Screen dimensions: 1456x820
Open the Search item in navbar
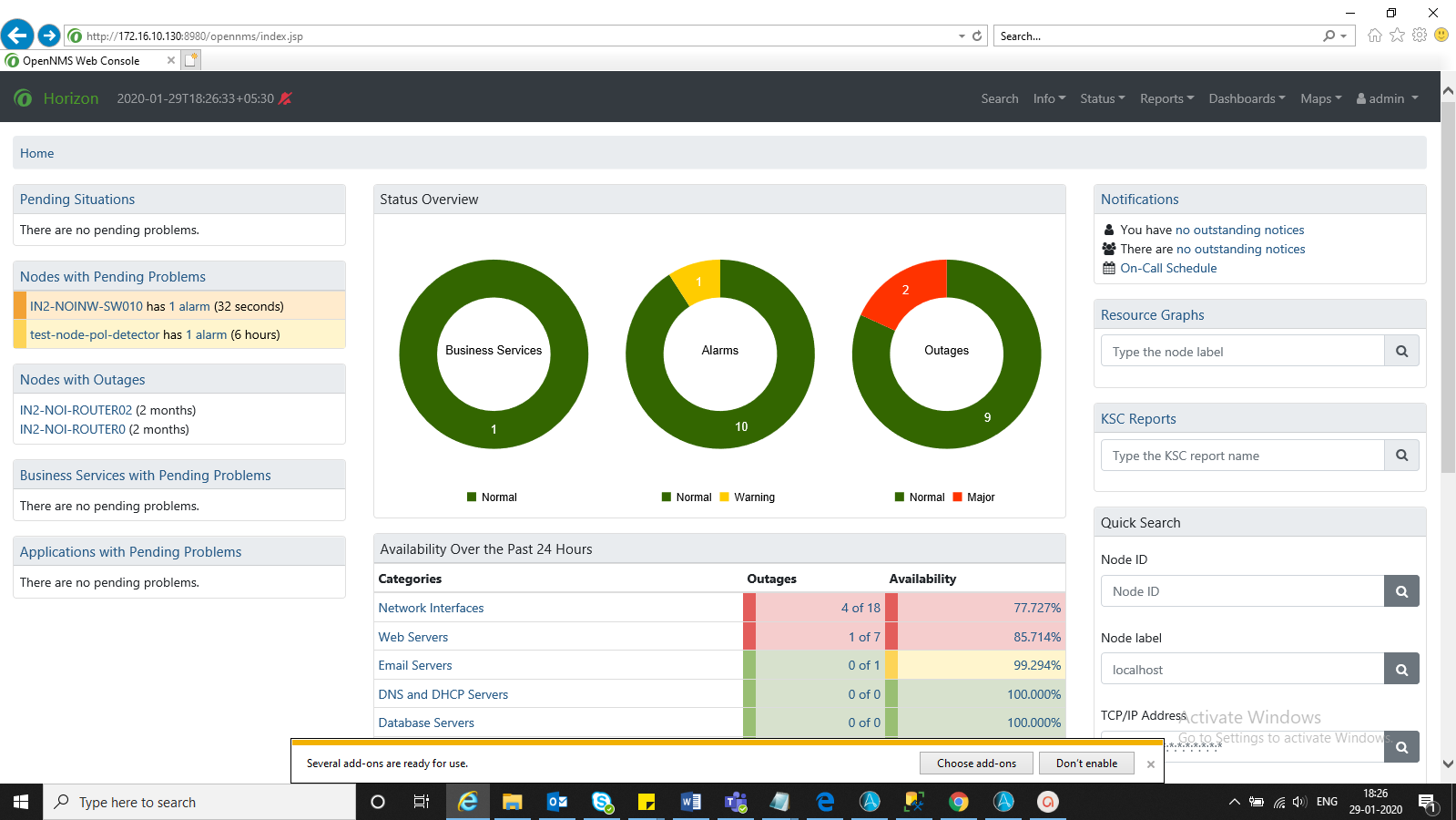(999, 98)
